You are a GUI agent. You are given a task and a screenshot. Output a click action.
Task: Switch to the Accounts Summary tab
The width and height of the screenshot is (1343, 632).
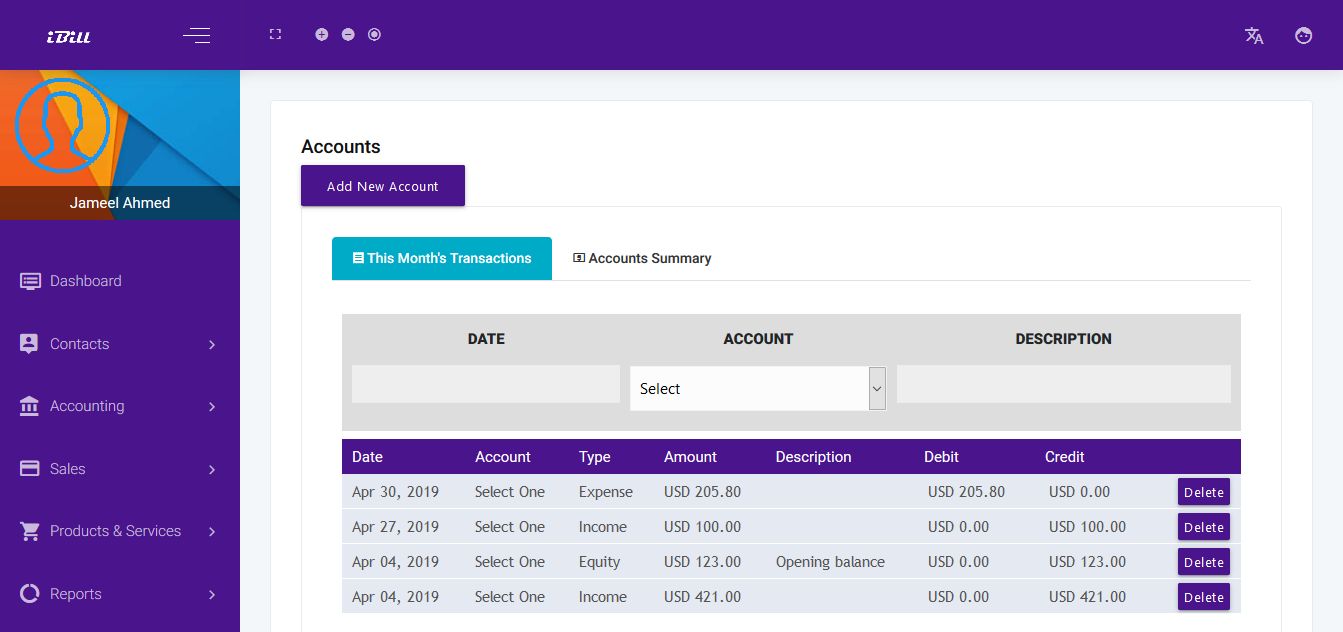pos(642,258)
